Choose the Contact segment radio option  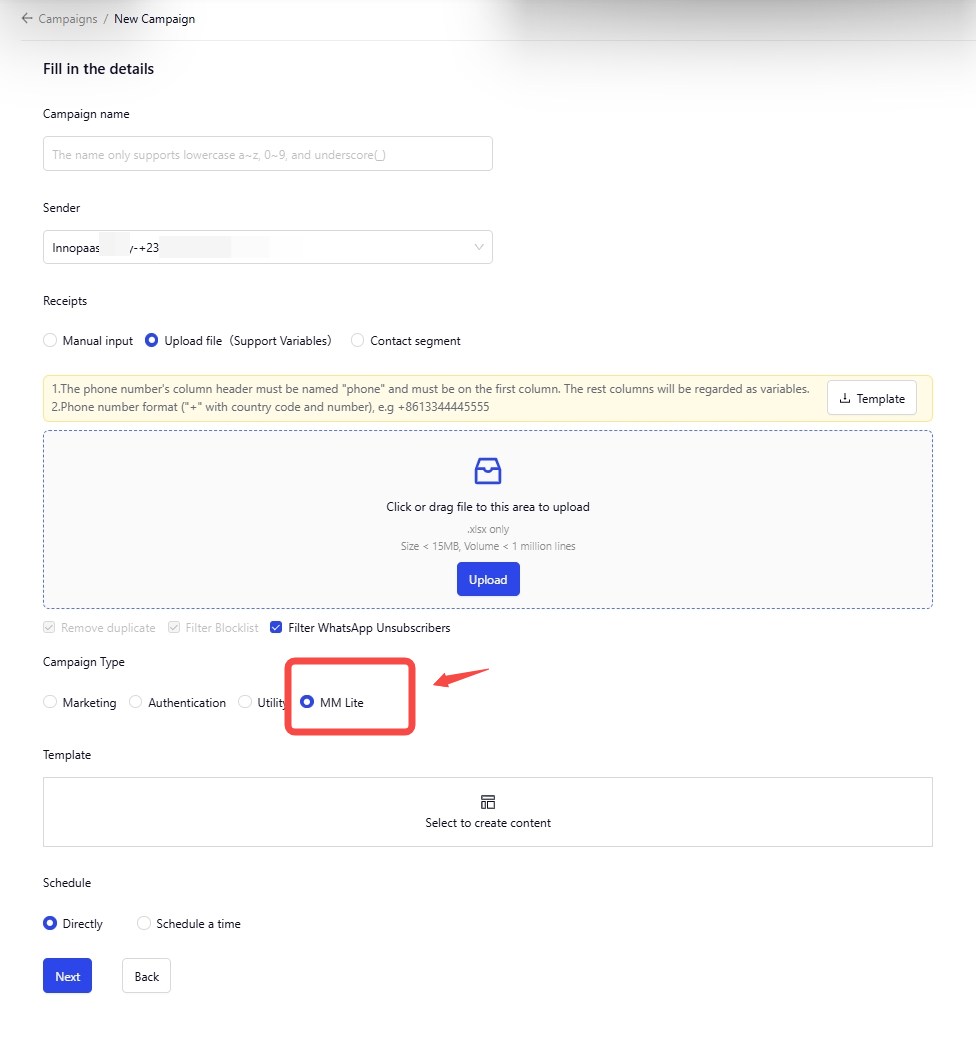coord(358,341)
